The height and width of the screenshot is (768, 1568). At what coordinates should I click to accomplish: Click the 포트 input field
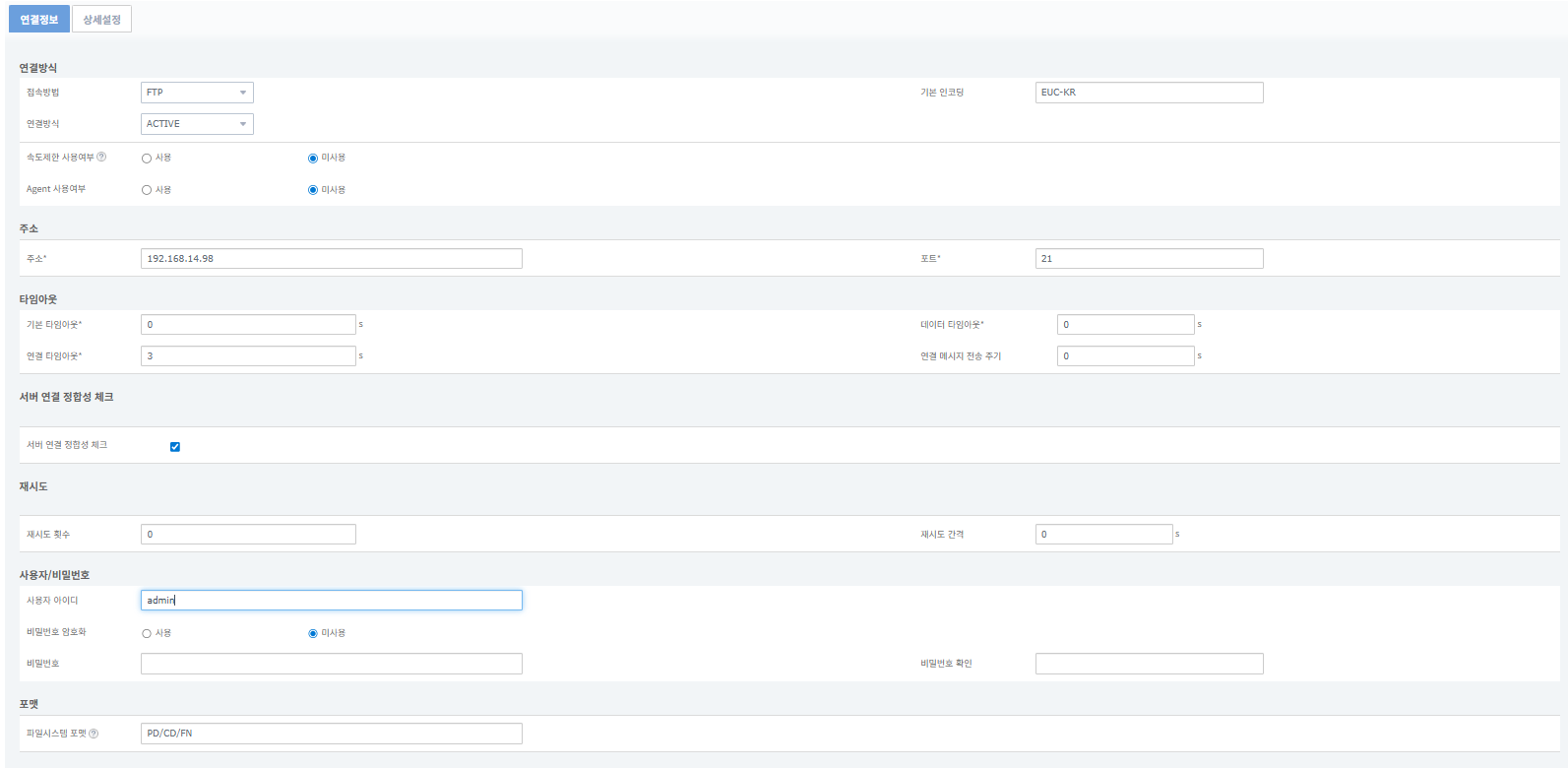pyautogui.click(x=1149, y=259)
